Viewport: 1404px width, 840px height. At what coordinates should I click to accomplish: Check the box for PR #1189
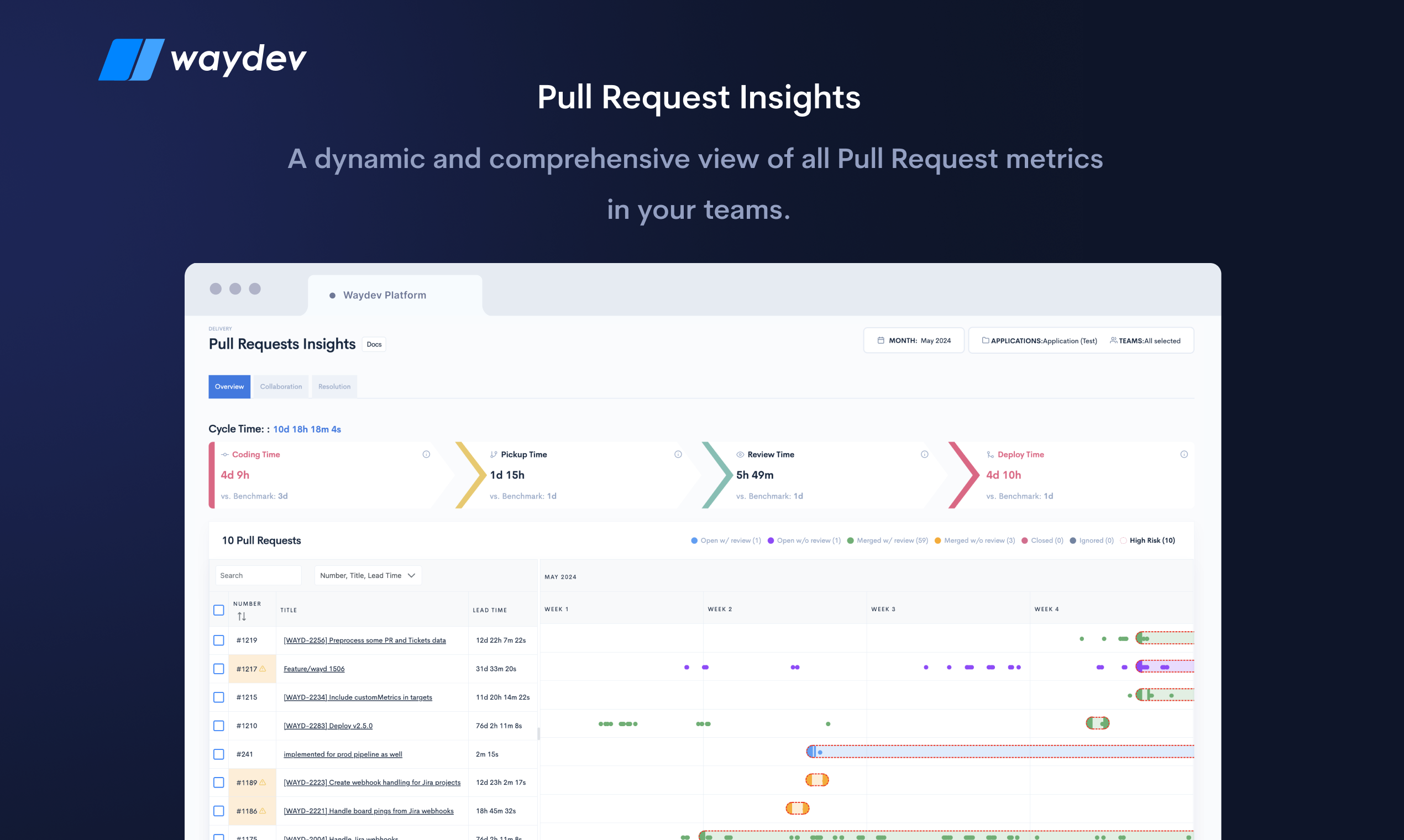coord(218,783)
